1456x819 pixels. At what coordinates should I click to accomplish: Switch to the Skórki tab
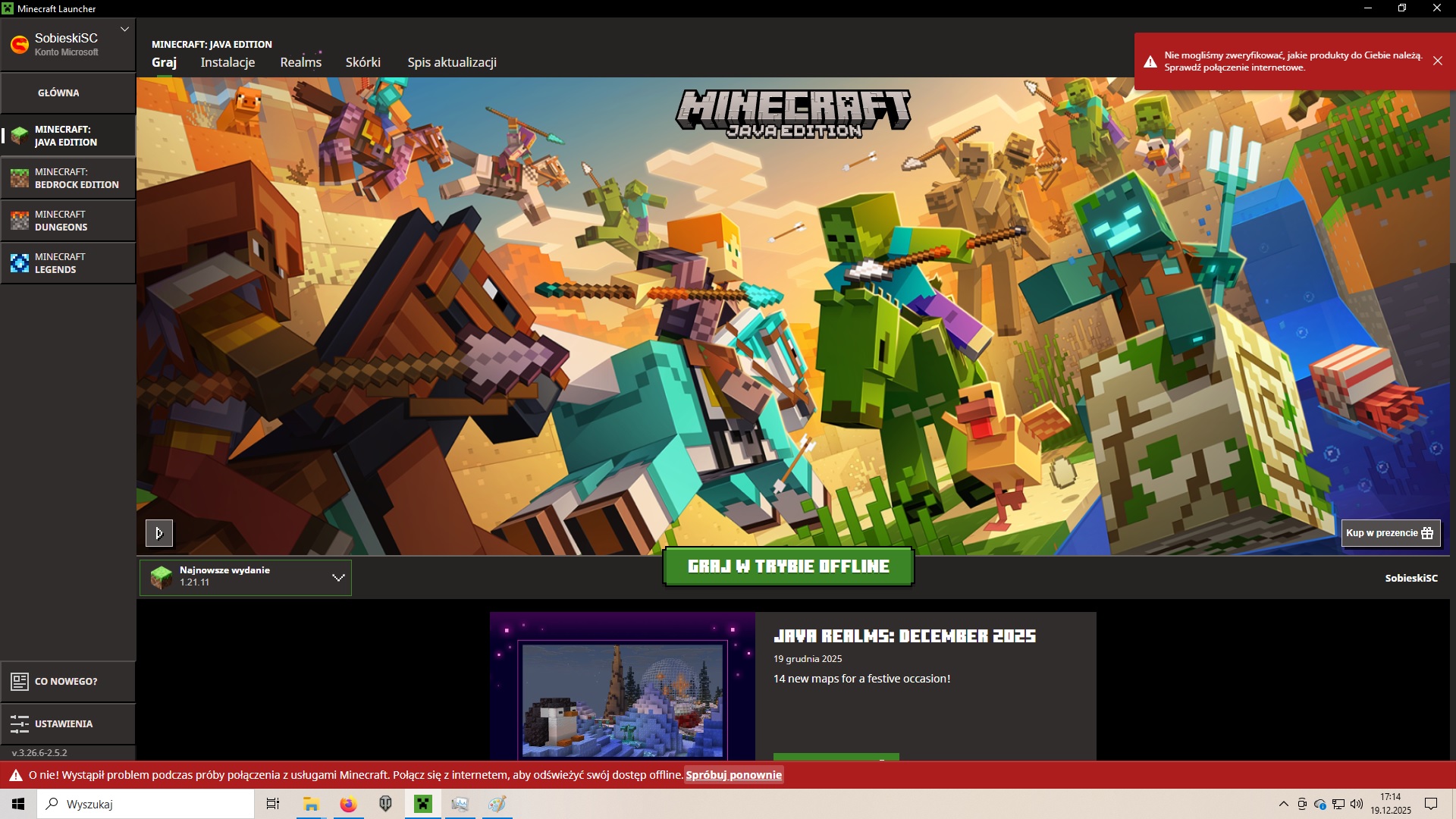(362, 62)
